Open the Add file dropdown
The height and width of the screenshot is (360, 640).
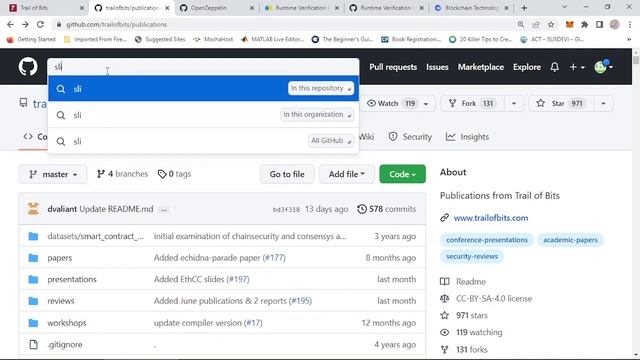[x=347, y=174]
